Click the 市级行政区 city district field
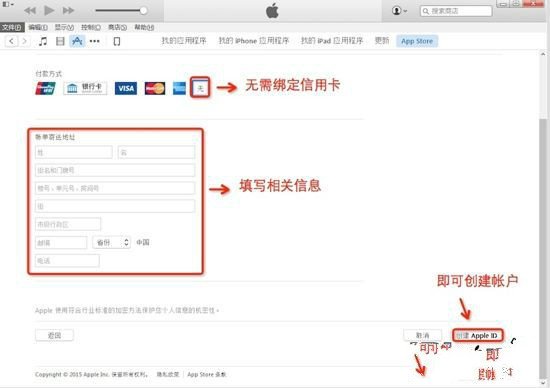This screenshot has height=388, width=550. point(68,224)
